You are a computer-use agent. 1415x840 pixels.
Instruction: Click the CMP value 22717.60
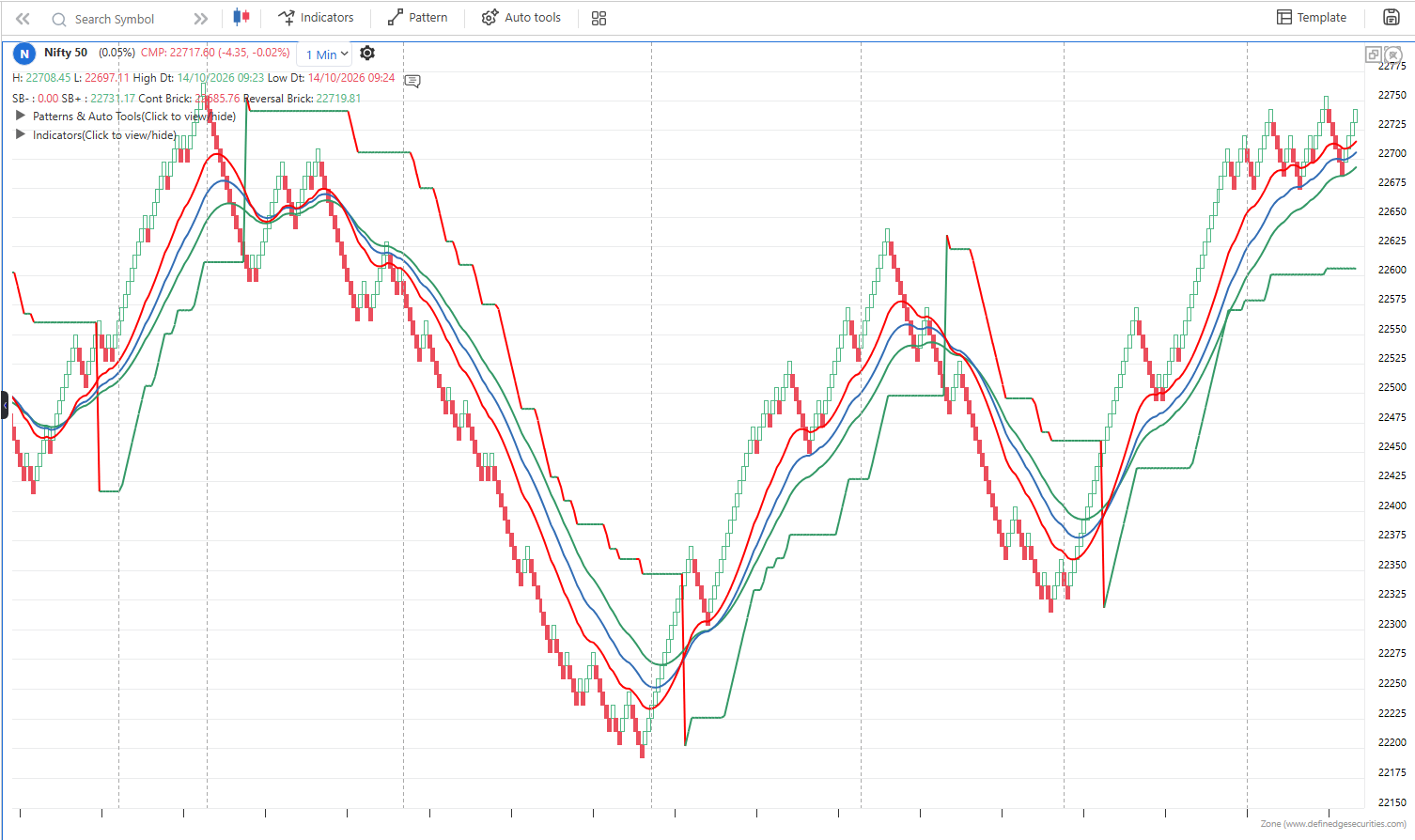(193, 53)
